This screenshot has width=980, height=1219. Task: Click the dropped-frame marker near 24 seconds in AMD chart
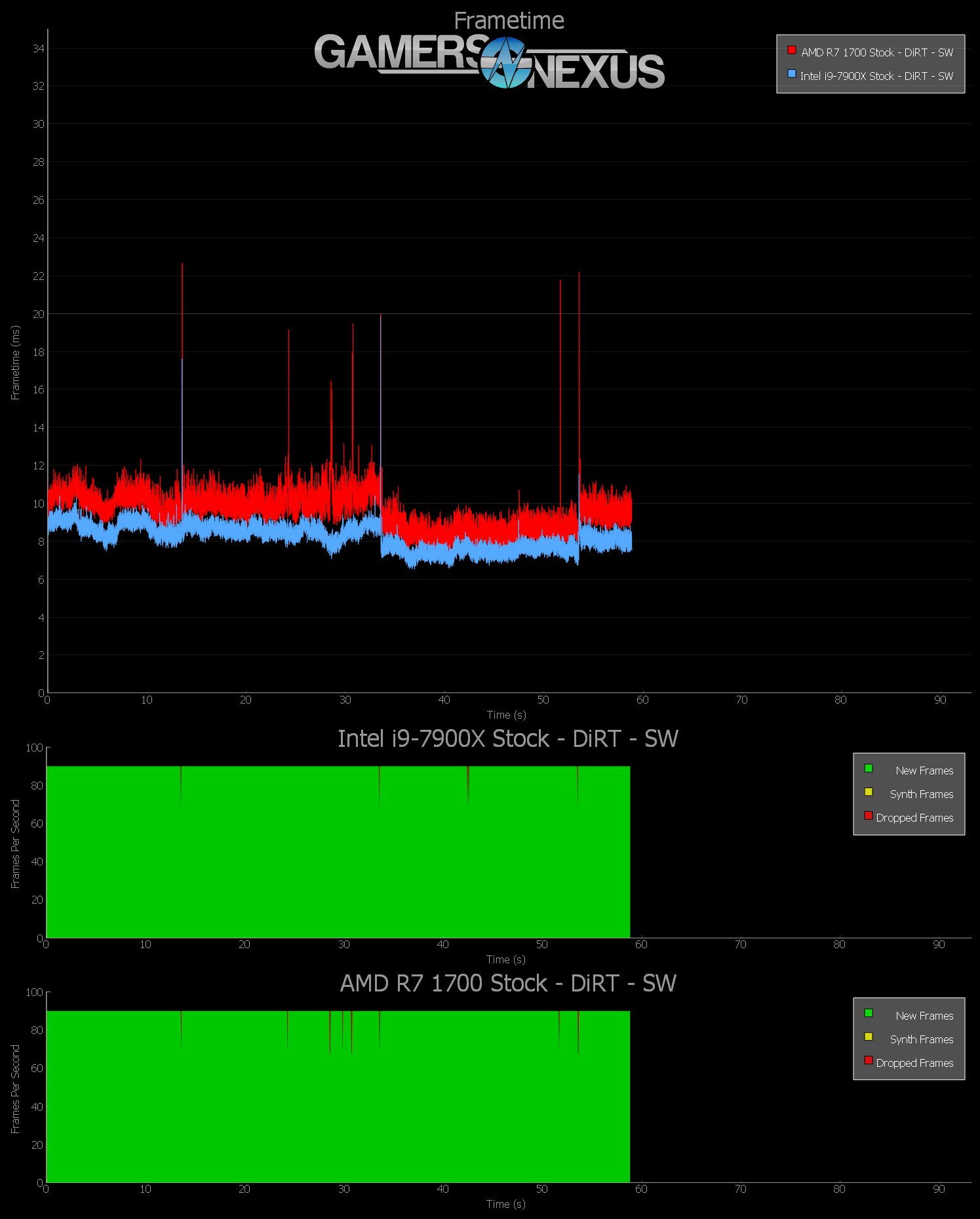tap(288, 1029)
